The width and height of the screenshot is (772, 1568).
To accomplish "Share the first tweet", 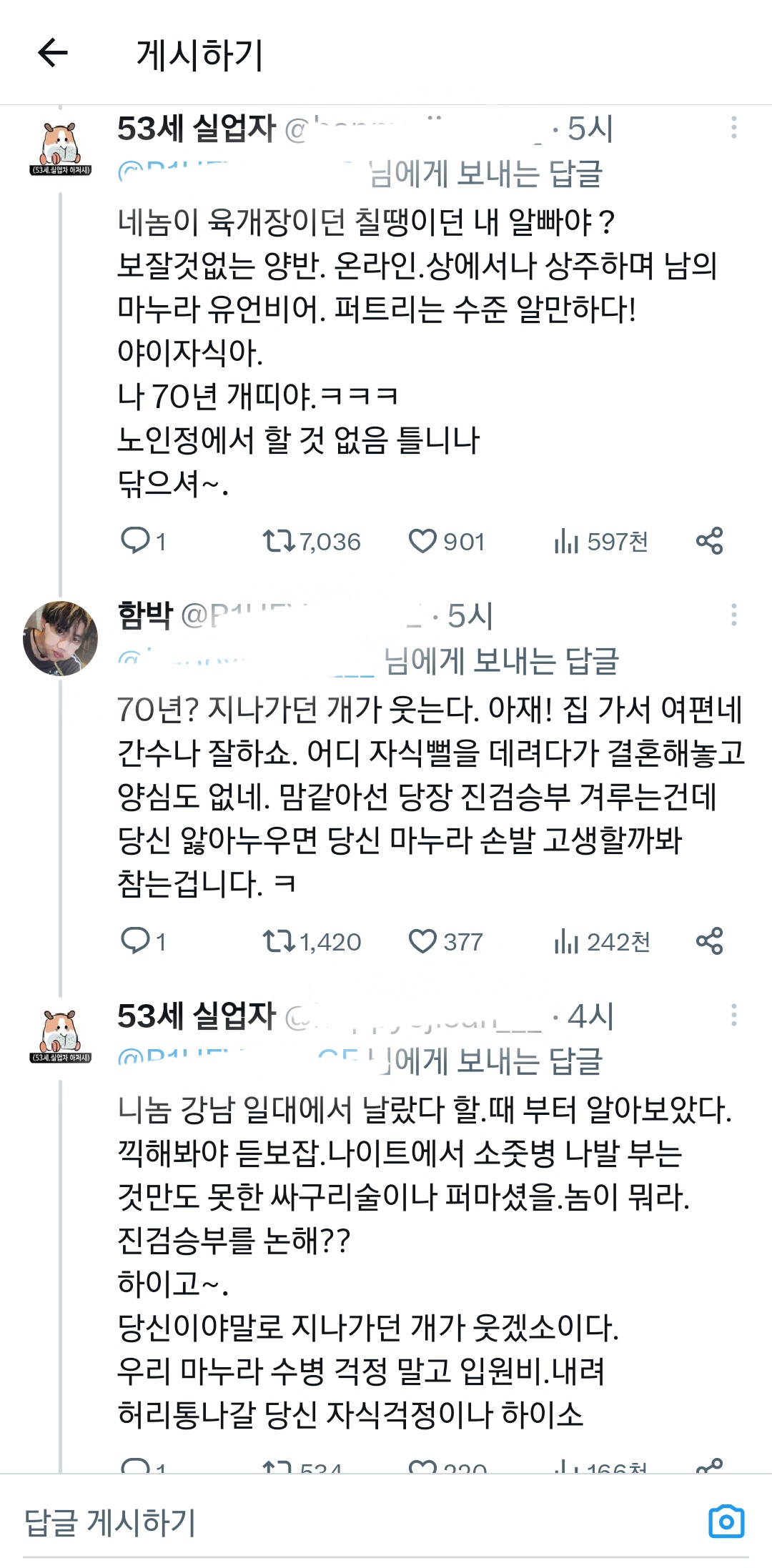I will (709, 541).
